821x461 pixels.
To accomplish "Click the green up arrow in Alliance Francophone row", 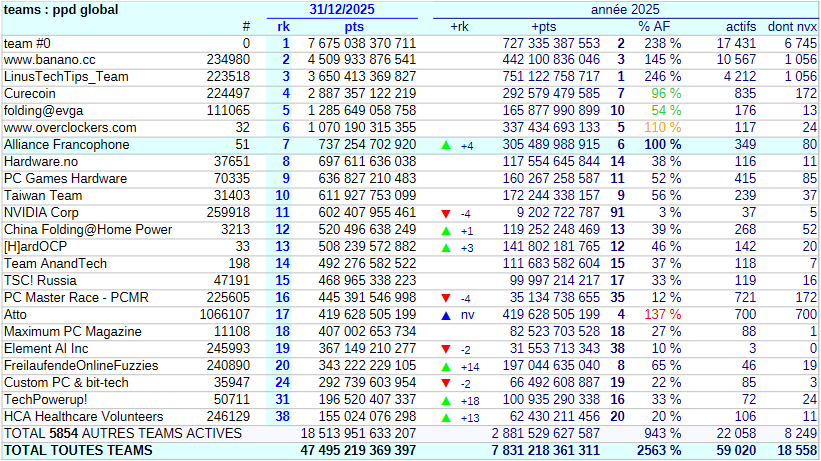I will coord(446,145).
